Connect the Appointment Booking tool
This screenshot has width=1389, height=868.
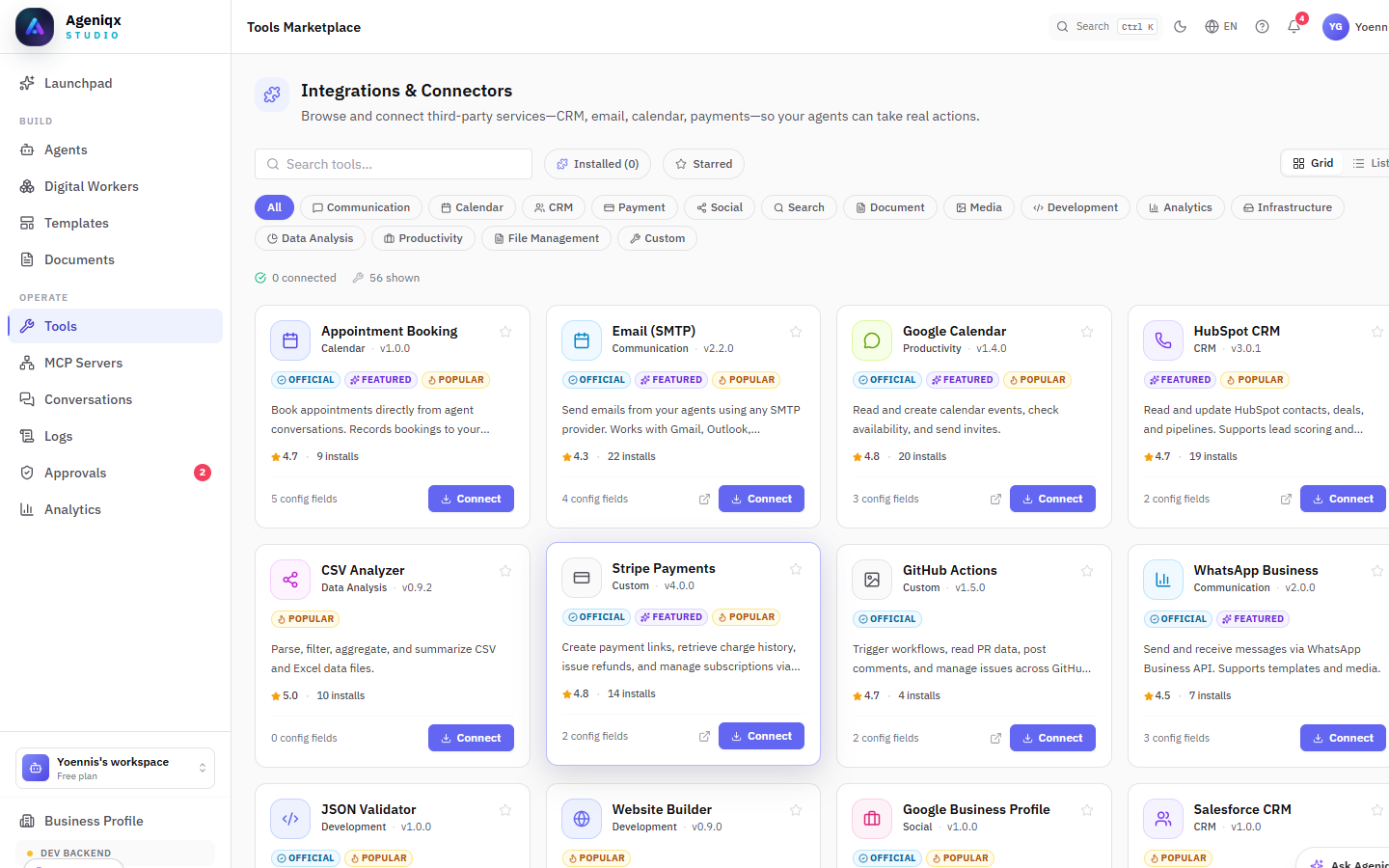[471, 499]
